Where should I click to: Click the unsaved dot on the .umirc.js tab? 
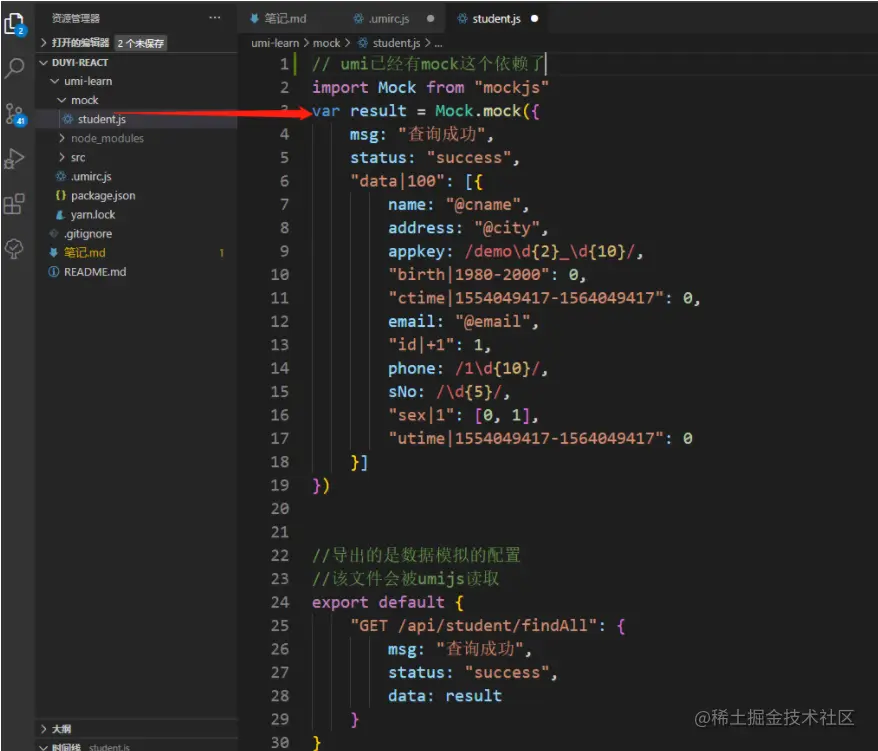point(430,18)
